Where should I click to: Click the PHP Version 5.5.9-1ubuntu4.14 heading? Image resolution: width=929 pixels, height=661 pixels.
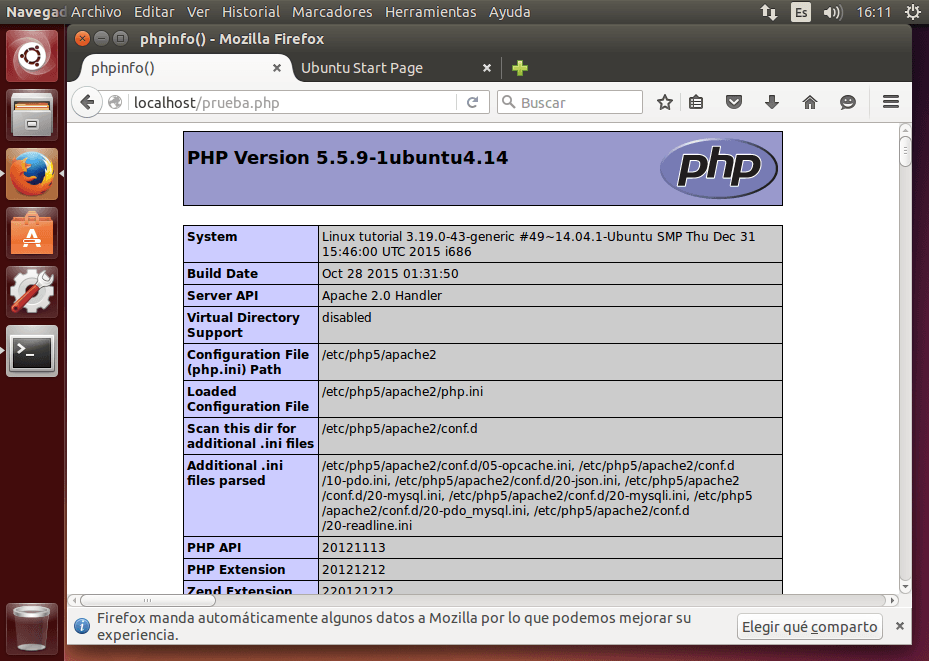[347, 158]
